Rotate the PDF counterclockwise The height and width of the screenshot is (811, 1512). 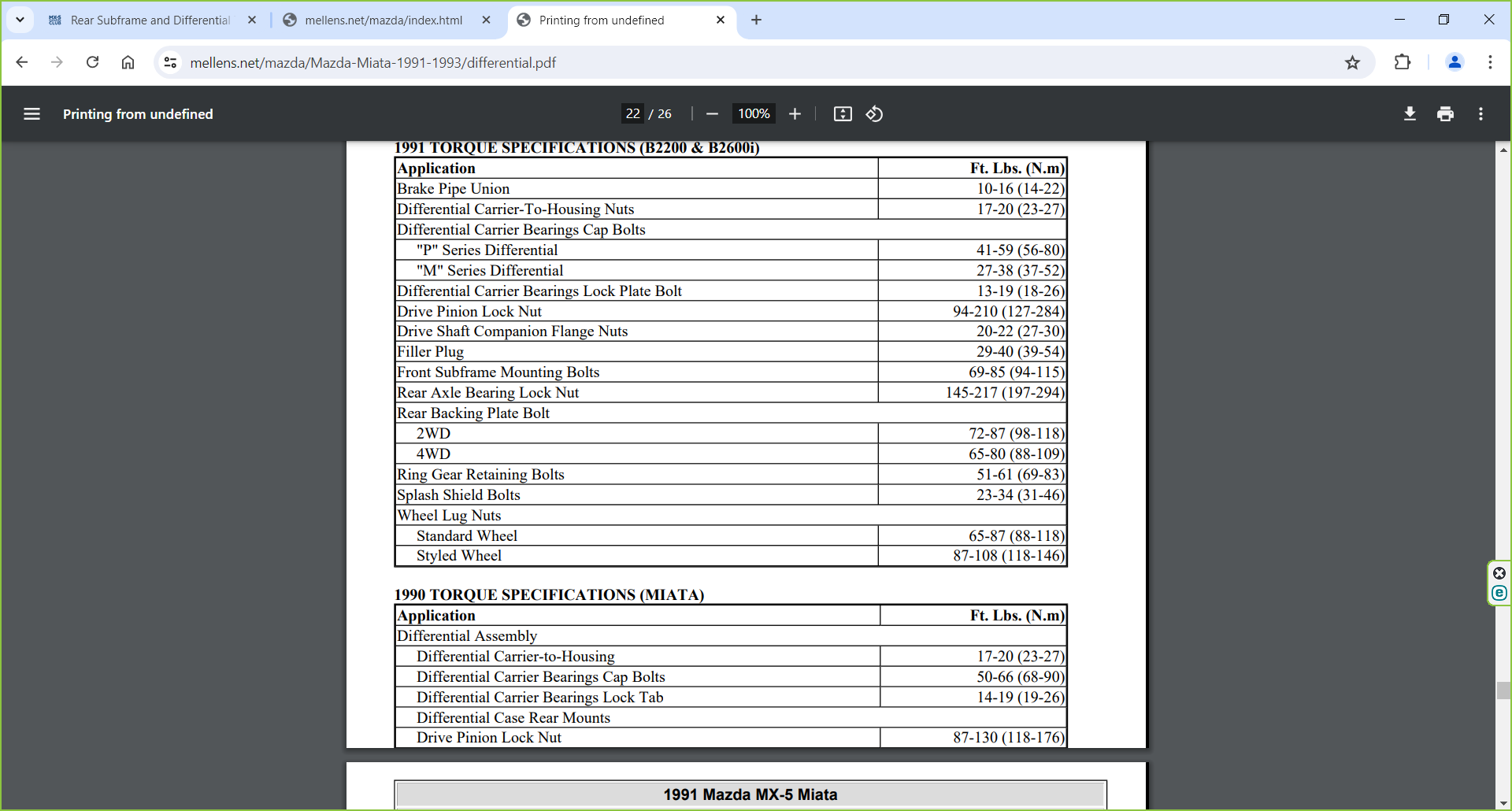point(874,114)
